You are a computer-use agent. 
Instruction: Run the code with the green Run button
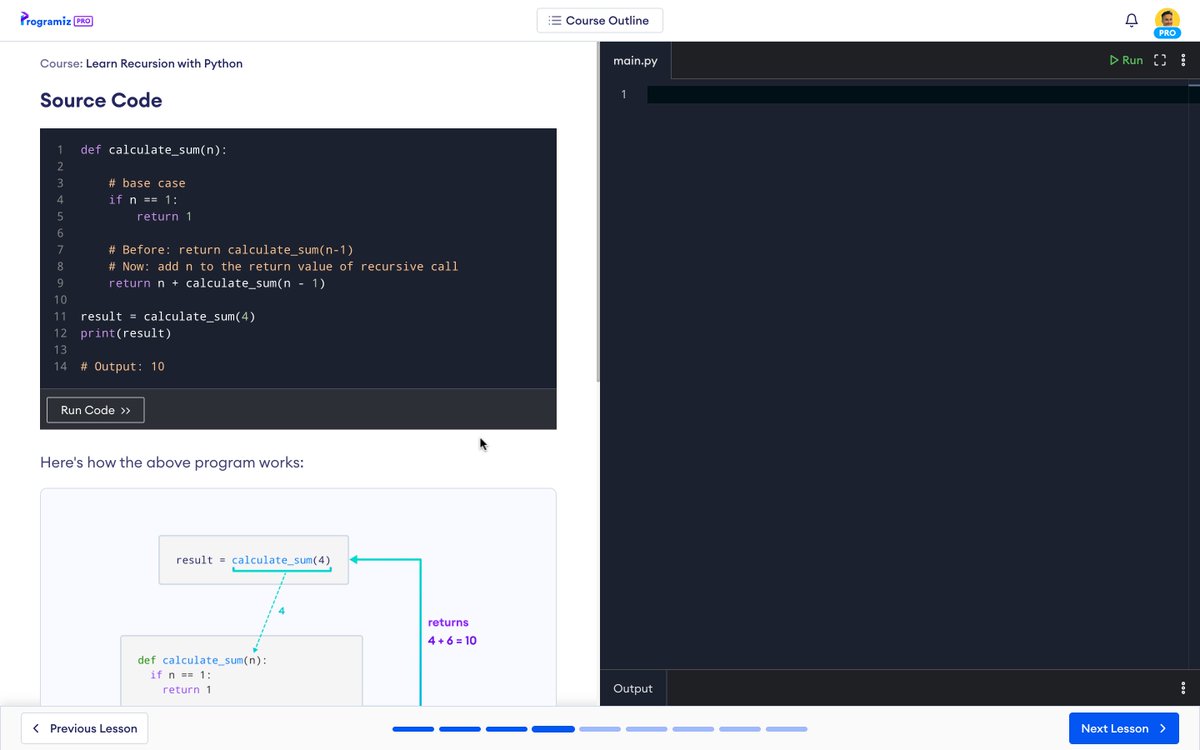1126,60
